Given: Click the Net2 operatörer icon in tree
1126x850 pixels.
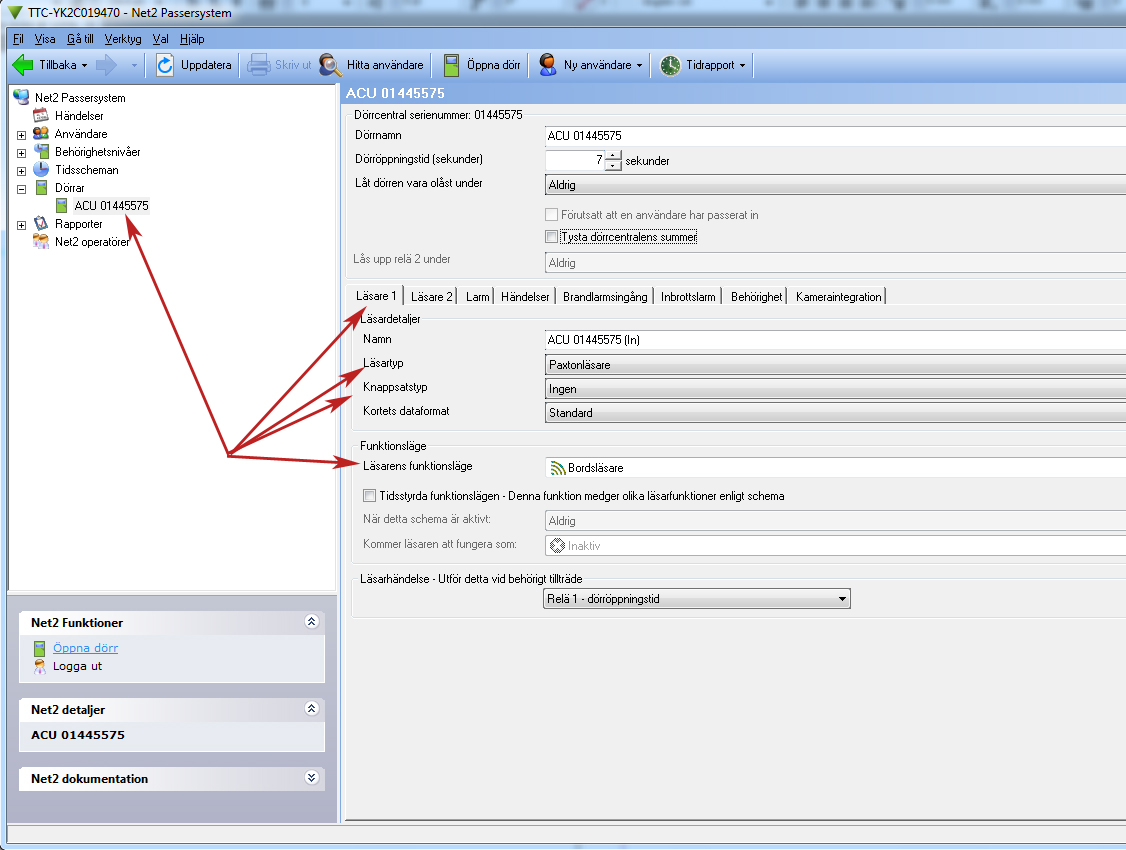Looking at the screenshot, I should [x=41, y=241].
